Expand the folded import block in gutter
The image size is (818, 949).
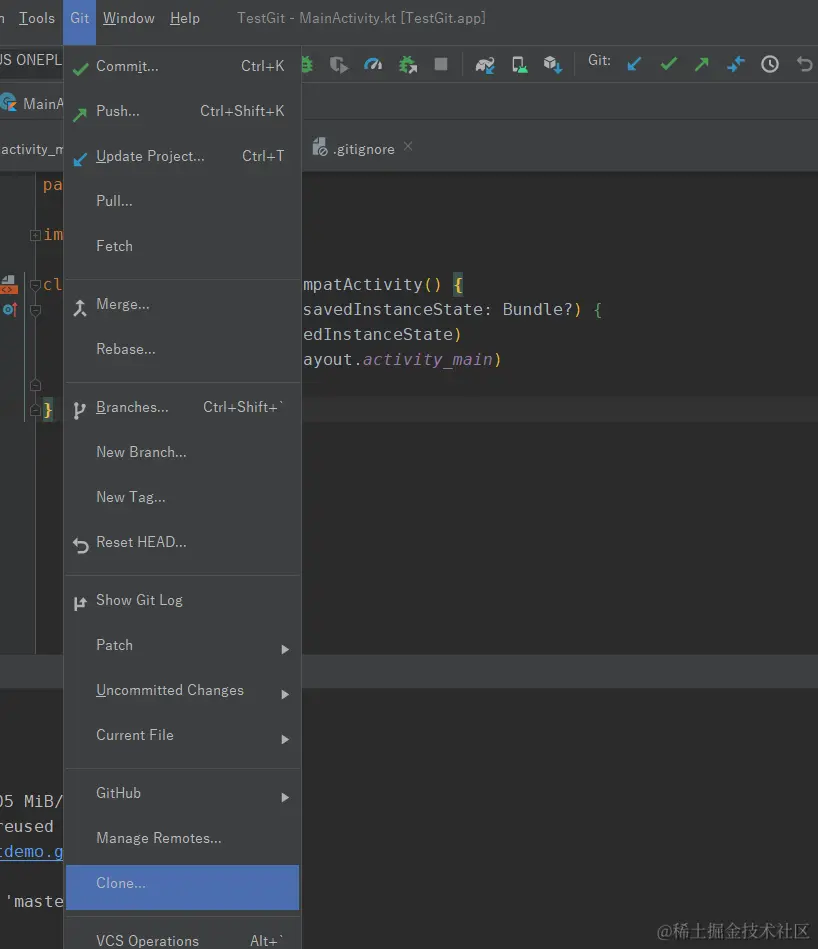35,235
